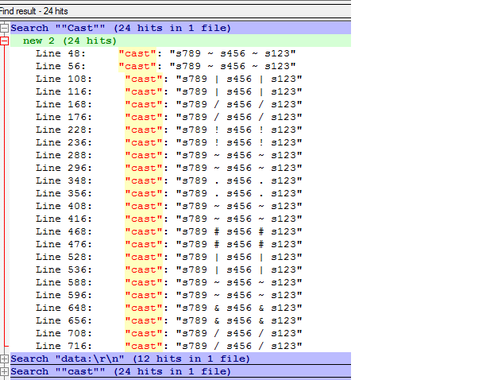This screenshot has width=490, height=380.
Task: Select the bottom Search ""cast"" (24 hits) header
Action: click(x=181, y=371)
